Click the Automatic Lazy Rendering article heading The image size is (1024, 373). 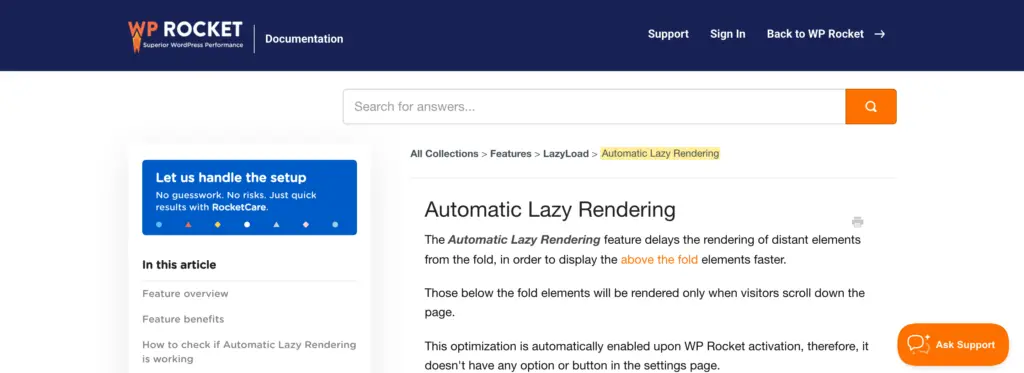click(x=550, y=210)
